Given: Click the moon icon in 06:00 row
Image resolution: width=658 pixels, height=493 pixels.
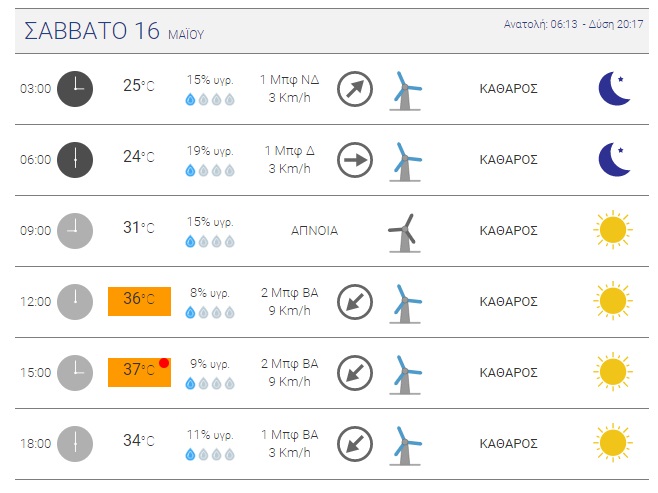Looking at the screenshot, I should [x=614, y=159].
